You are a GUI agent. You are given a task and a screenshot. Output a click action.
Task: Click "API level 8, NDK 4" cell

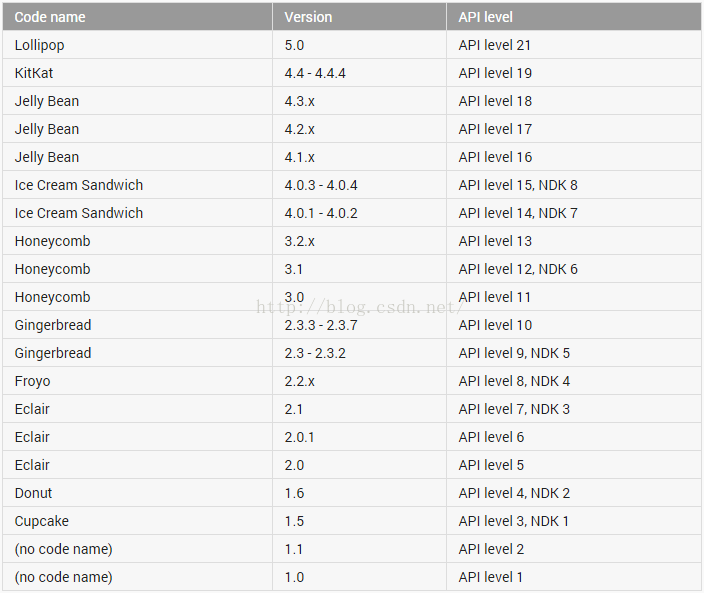click(x=514, y=381)
